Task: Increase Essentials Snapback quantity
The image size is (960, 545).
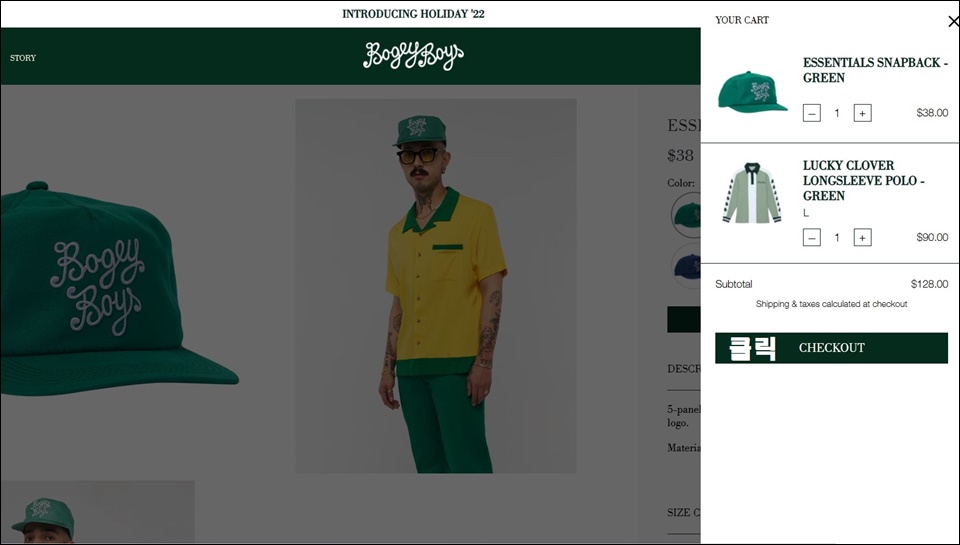Action: click(x=863, y=113)
